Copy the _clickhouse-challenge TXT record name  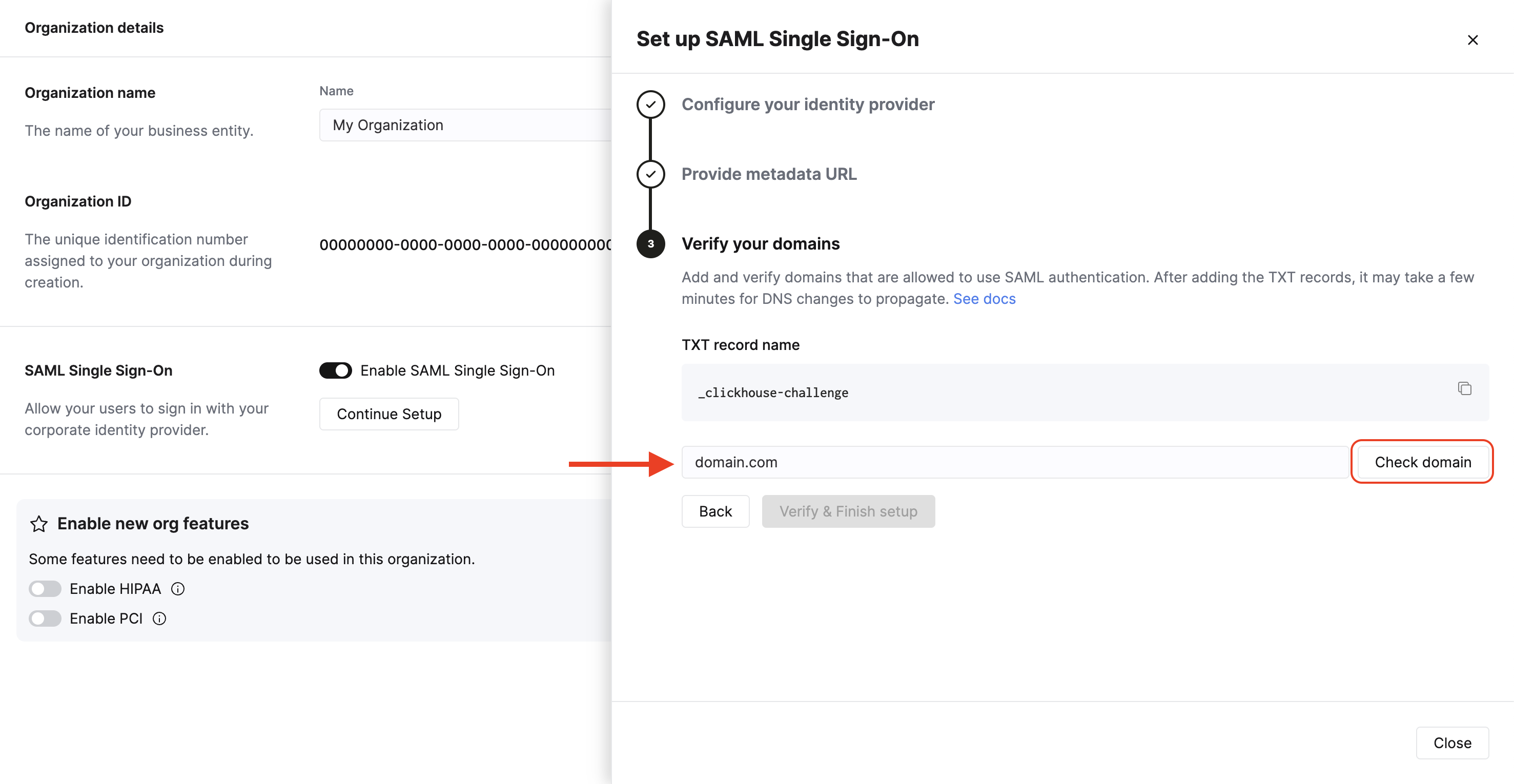pyautogui.click(x=1465, y=388)
